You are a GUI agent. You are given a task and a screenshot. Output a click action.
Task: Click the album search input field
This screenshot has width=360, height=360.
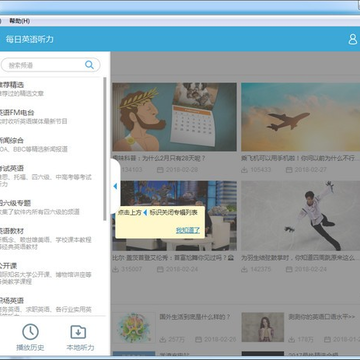50,65
